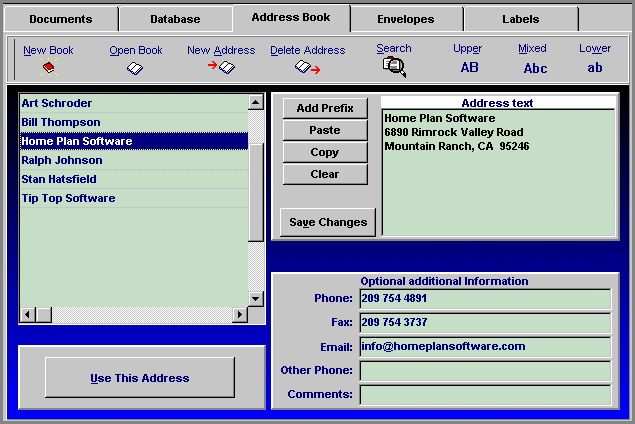Click the vertical scrollbar thumb of list
Image resolution: width=635 pixels, height=424 pixels.
pos(256,192)
